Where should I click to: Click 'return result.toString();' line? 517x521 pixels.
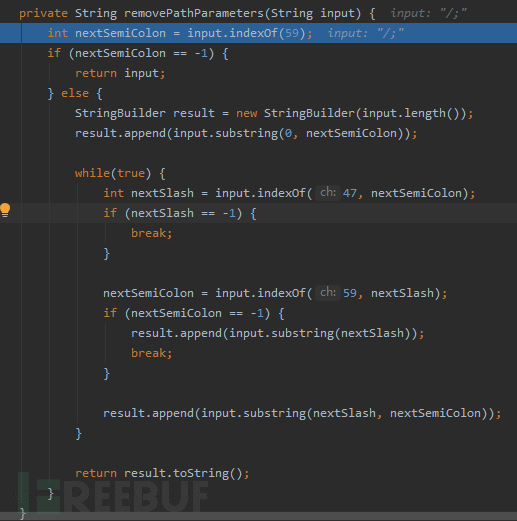pos(162,473)
